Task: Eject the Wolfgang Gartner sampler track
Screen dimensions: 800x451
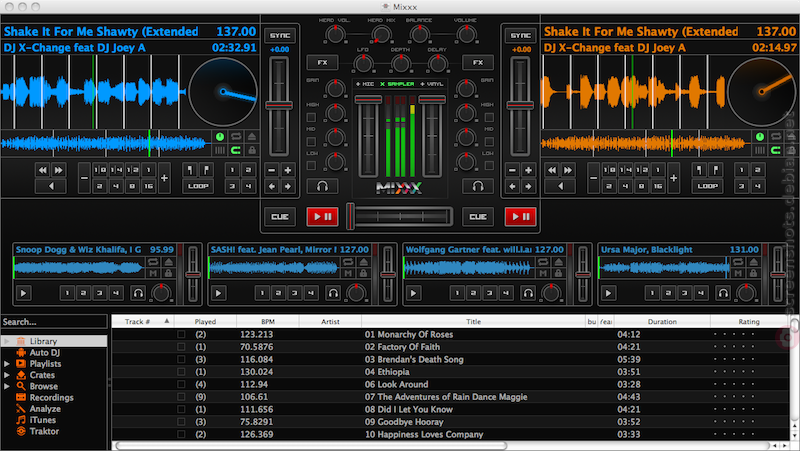Action: coord(559,262)
